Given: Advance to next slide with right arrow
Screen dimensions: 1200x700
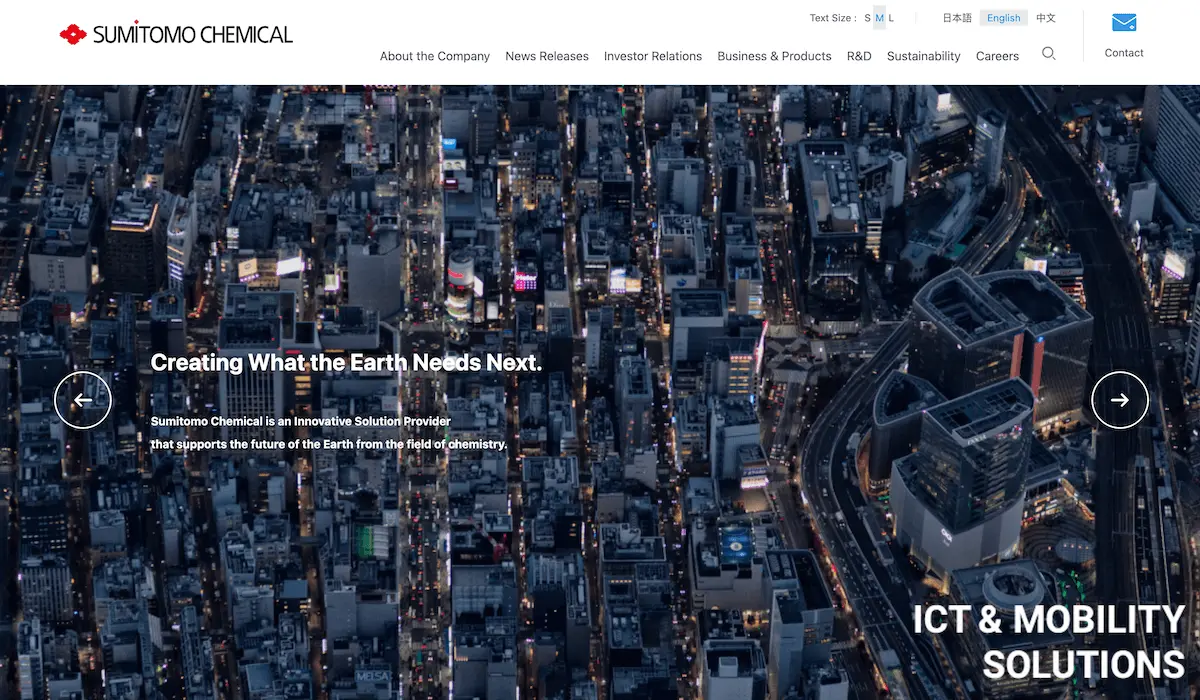Looking at the screenshot, I should click(x=1120, y=400).
